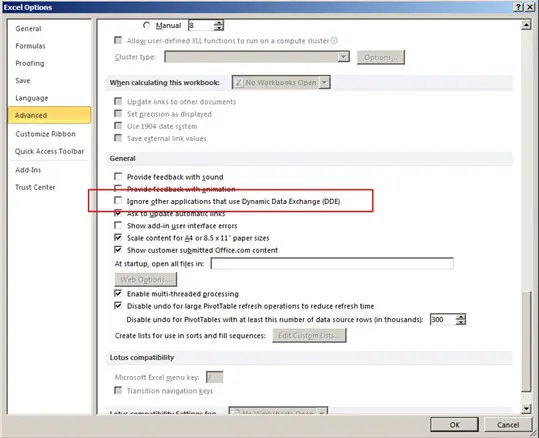Click the info icon beside compute cluster option
The image size is (539, 438).
coord(334,41)
